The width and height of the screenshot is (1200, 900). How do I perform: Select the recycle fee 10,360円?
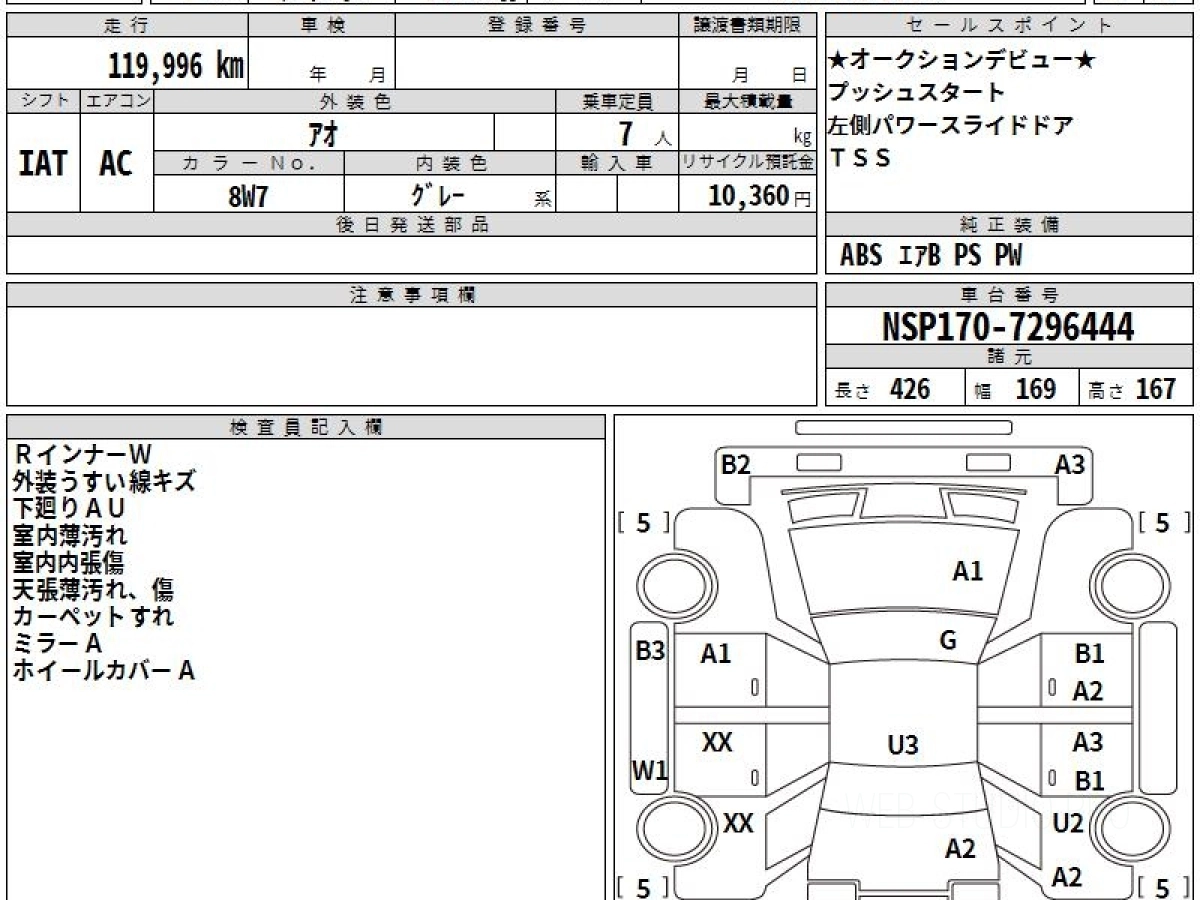tap(760, 196)
